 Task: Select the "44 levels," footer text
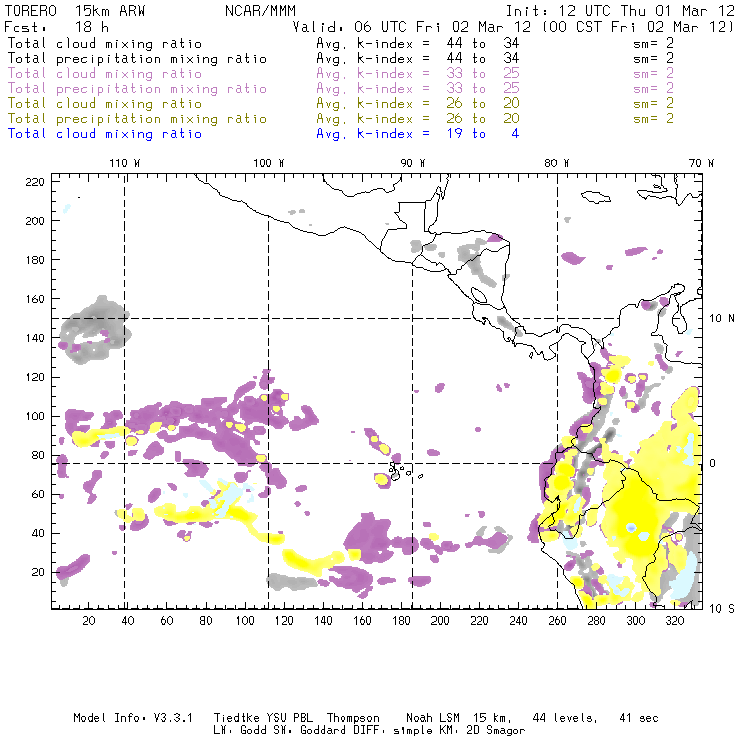tap(565, 718)
